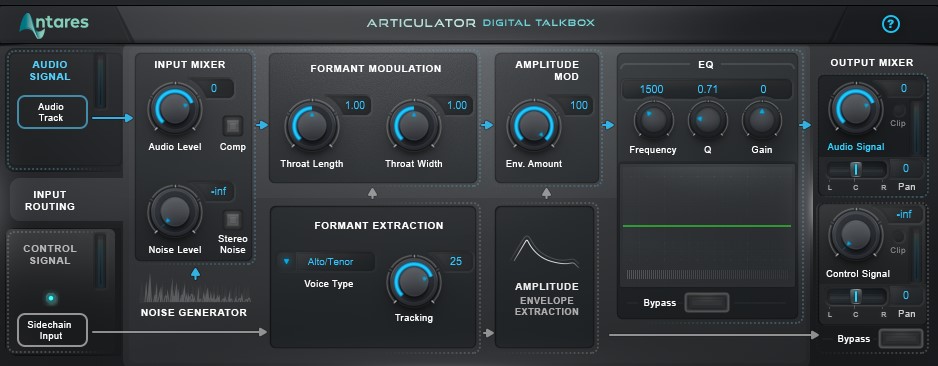Click the Audio Signal pan slider
Image resolution: width=938 pixels, height=366 pixels.
[856, 169]
